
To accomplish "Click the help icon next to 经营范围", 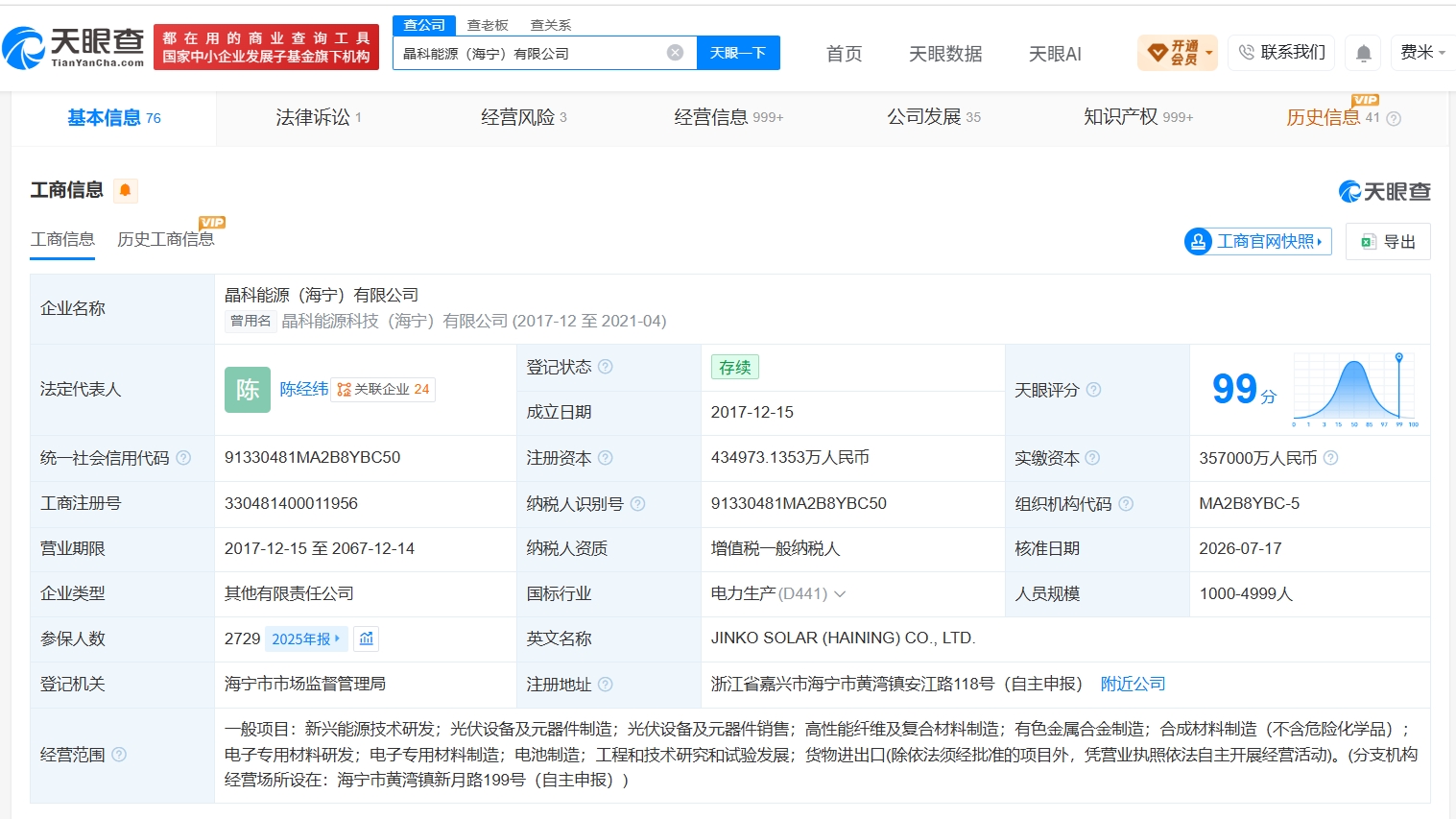I will tap(119, 755).
